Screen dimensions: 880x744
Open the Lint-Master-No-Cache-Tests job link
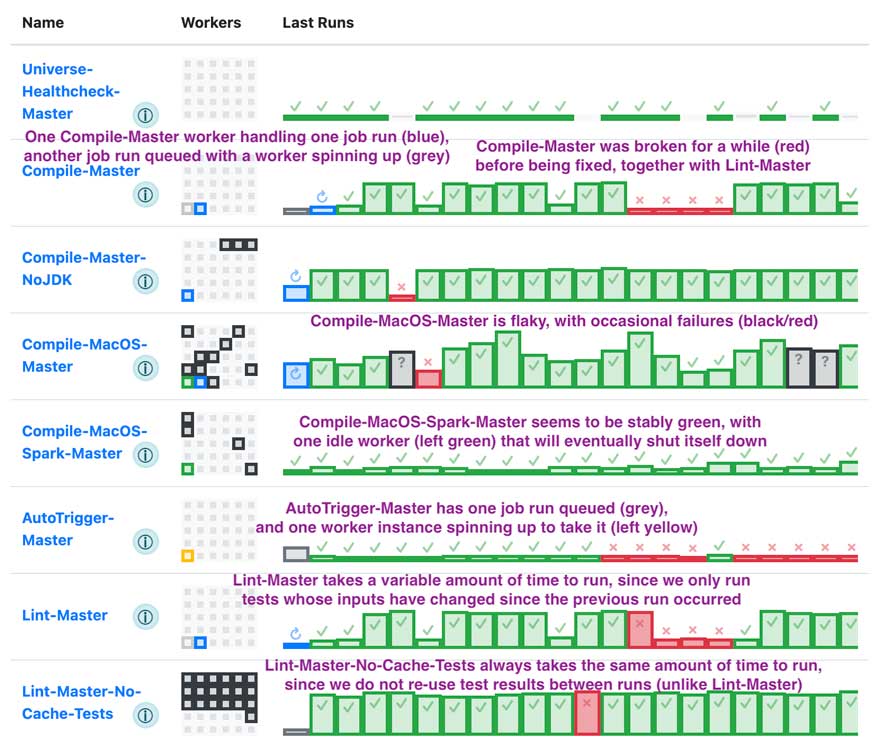(82, 702)
